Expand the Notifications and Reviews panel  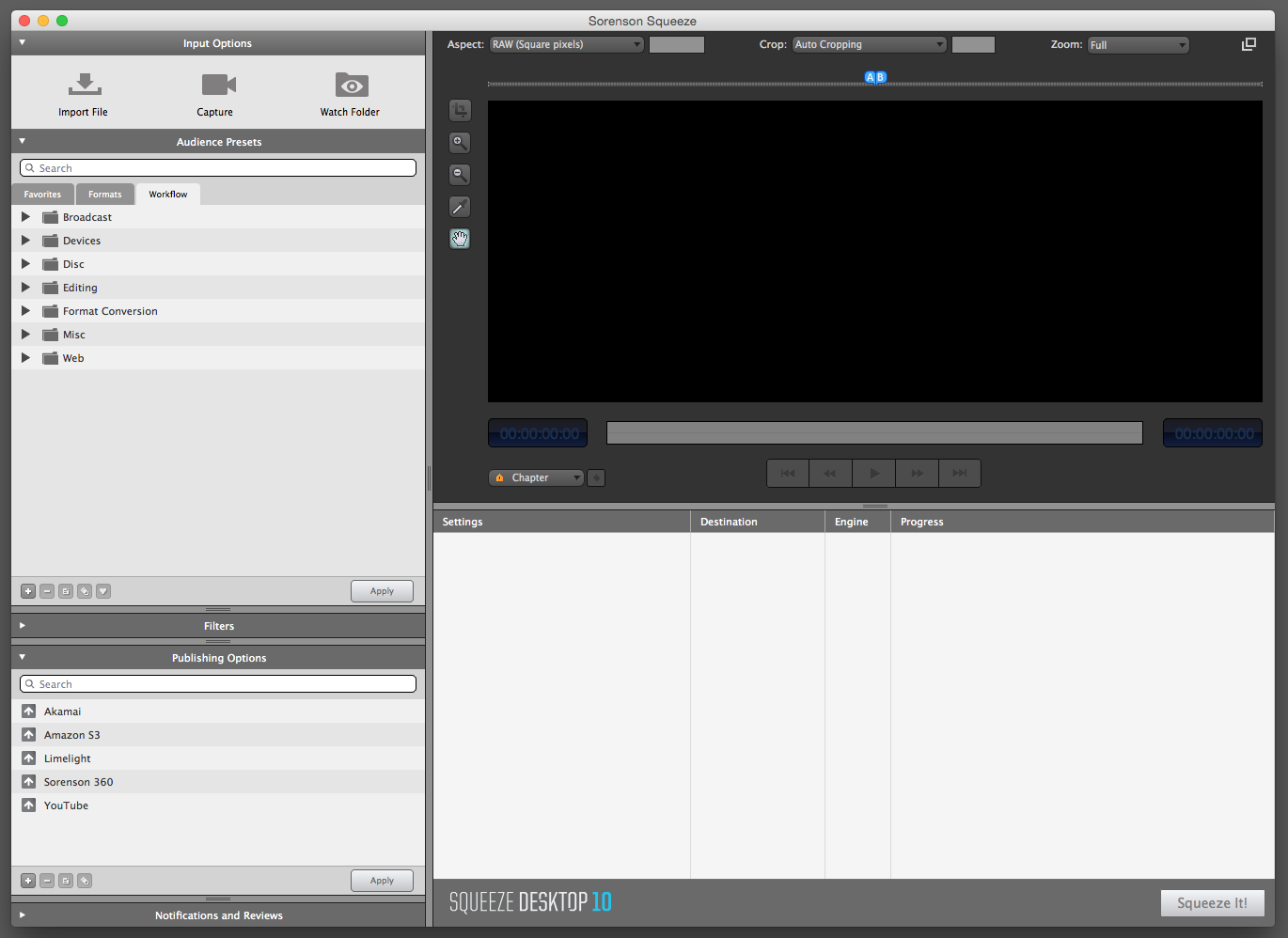(x=22, y=915)
